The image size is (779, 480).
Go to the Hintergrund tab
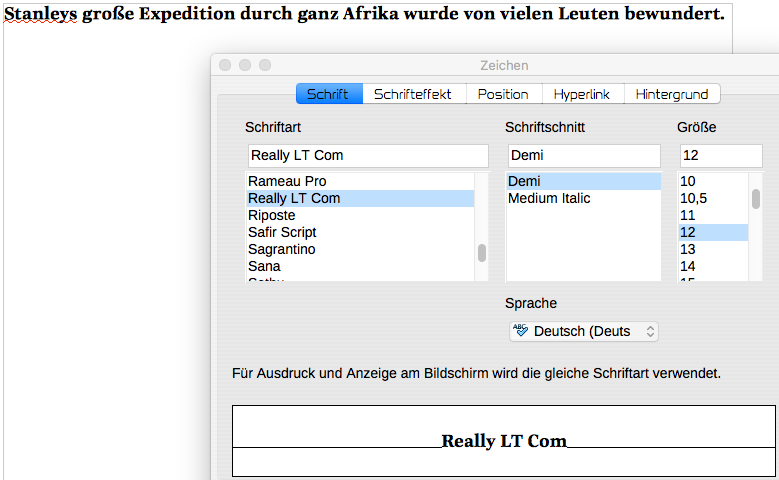[671, 94]
